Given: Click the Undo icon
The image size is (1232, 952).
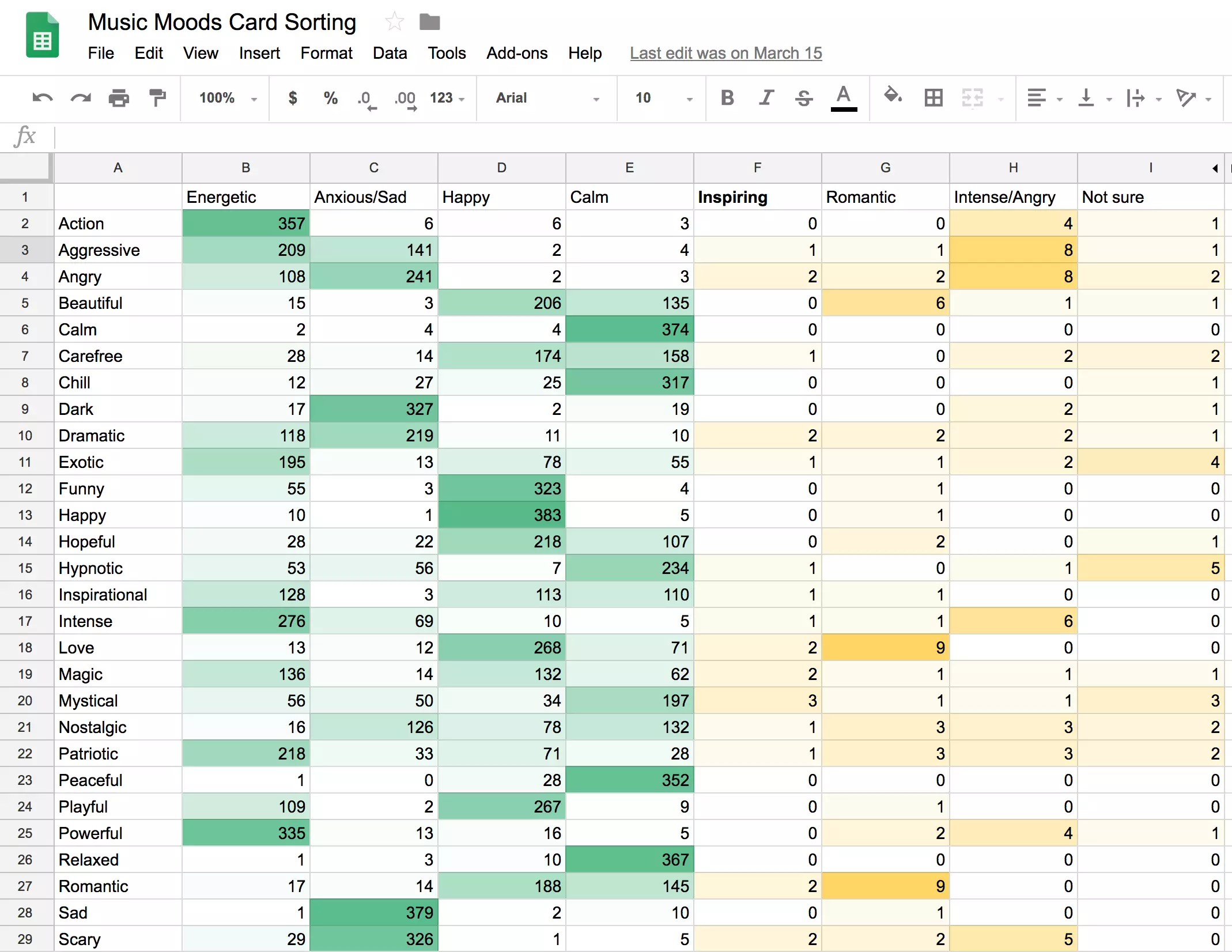Looking at the screenshot, I should tap(43, 98).
